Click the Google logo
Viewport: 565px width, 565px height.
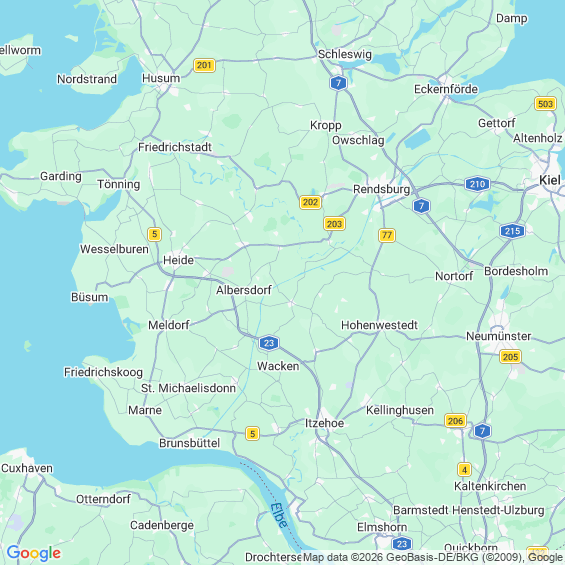click(x=34, y=553)
